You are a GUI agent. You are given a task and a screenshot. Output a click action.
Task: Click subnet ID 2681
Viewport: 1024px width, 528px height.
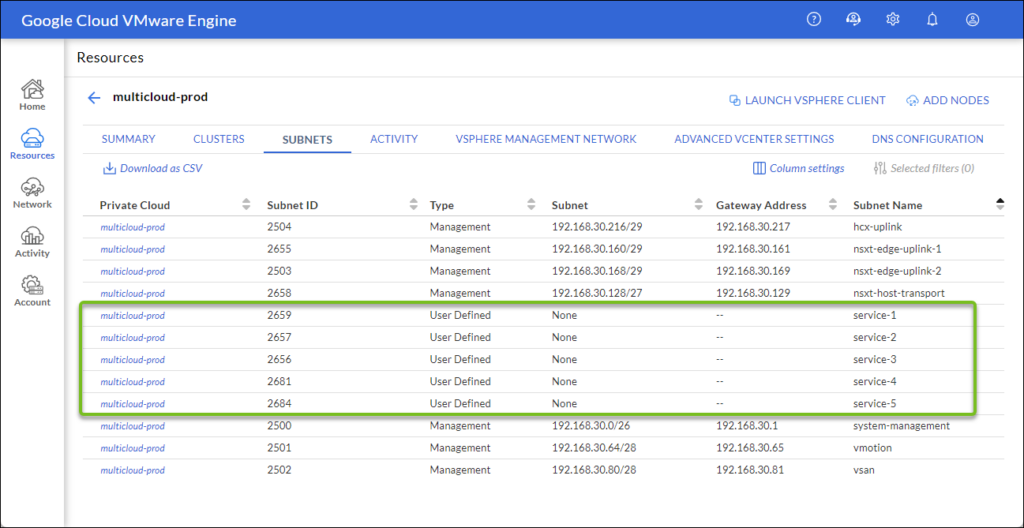(279, 381)
